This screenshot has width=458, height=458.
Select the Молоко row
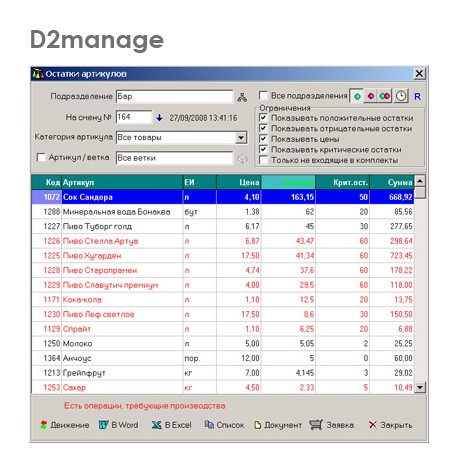tap(223, 344)
